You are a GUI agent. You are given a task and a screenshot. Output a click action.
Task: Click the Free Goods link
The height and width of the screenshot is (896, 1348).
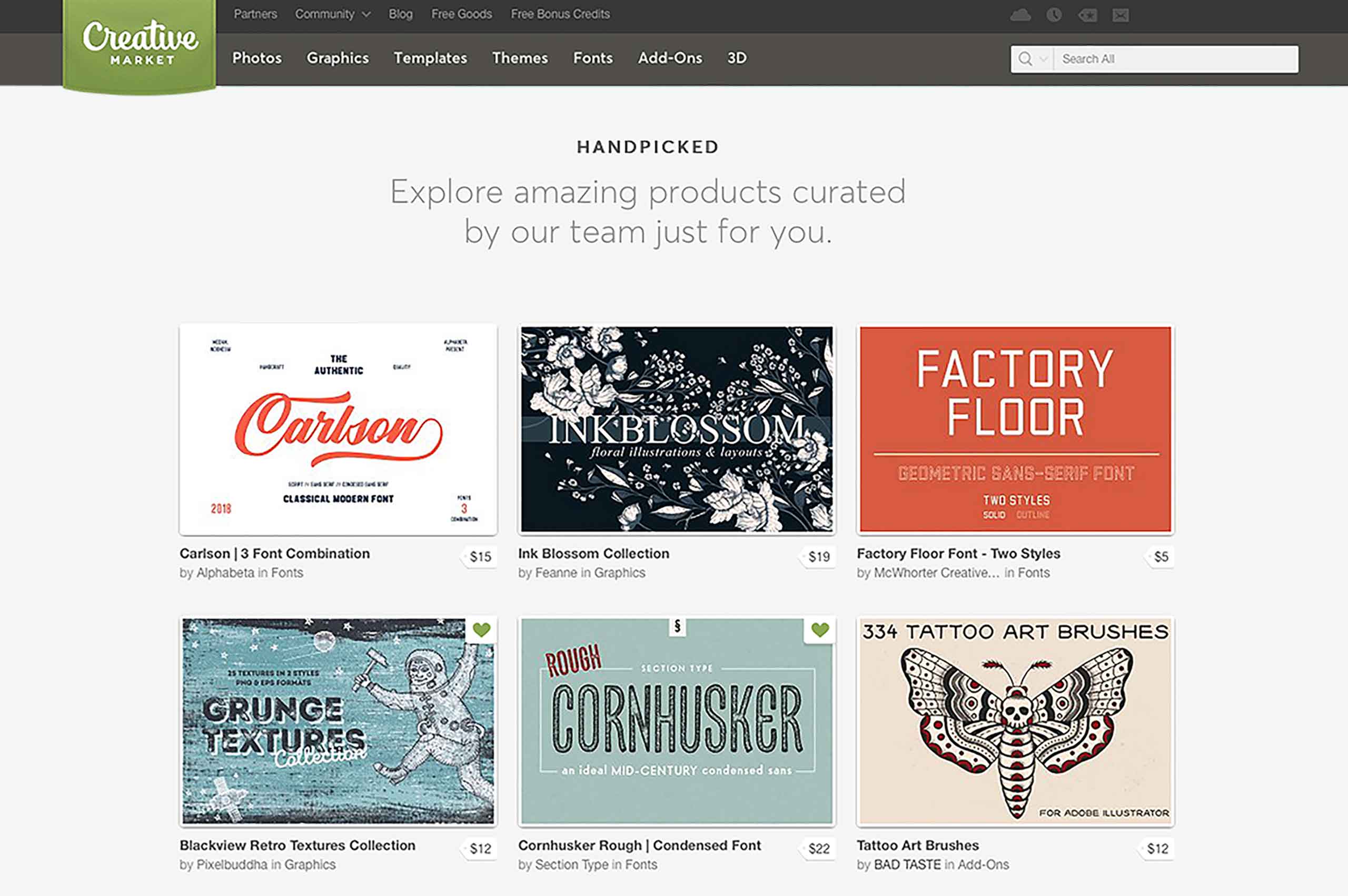(x=461, y=14)
